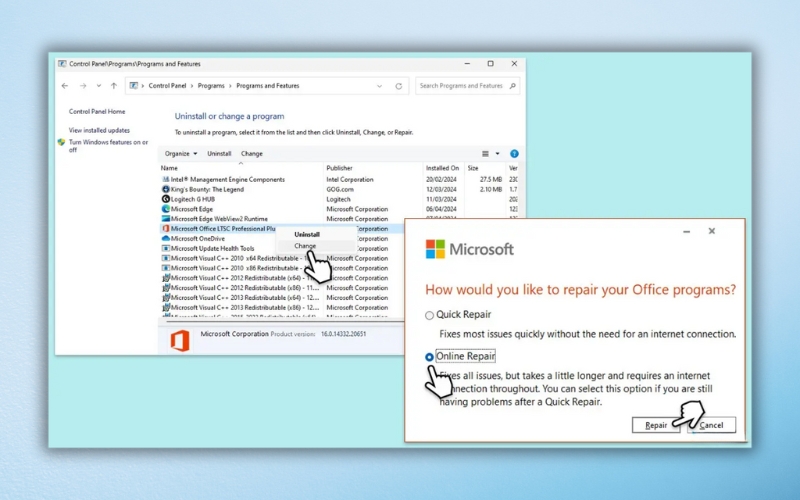This screenshot has width=800, height=500.
Task: Click the Microsoft OneDrive cloud icon
Action: [165, 238]
